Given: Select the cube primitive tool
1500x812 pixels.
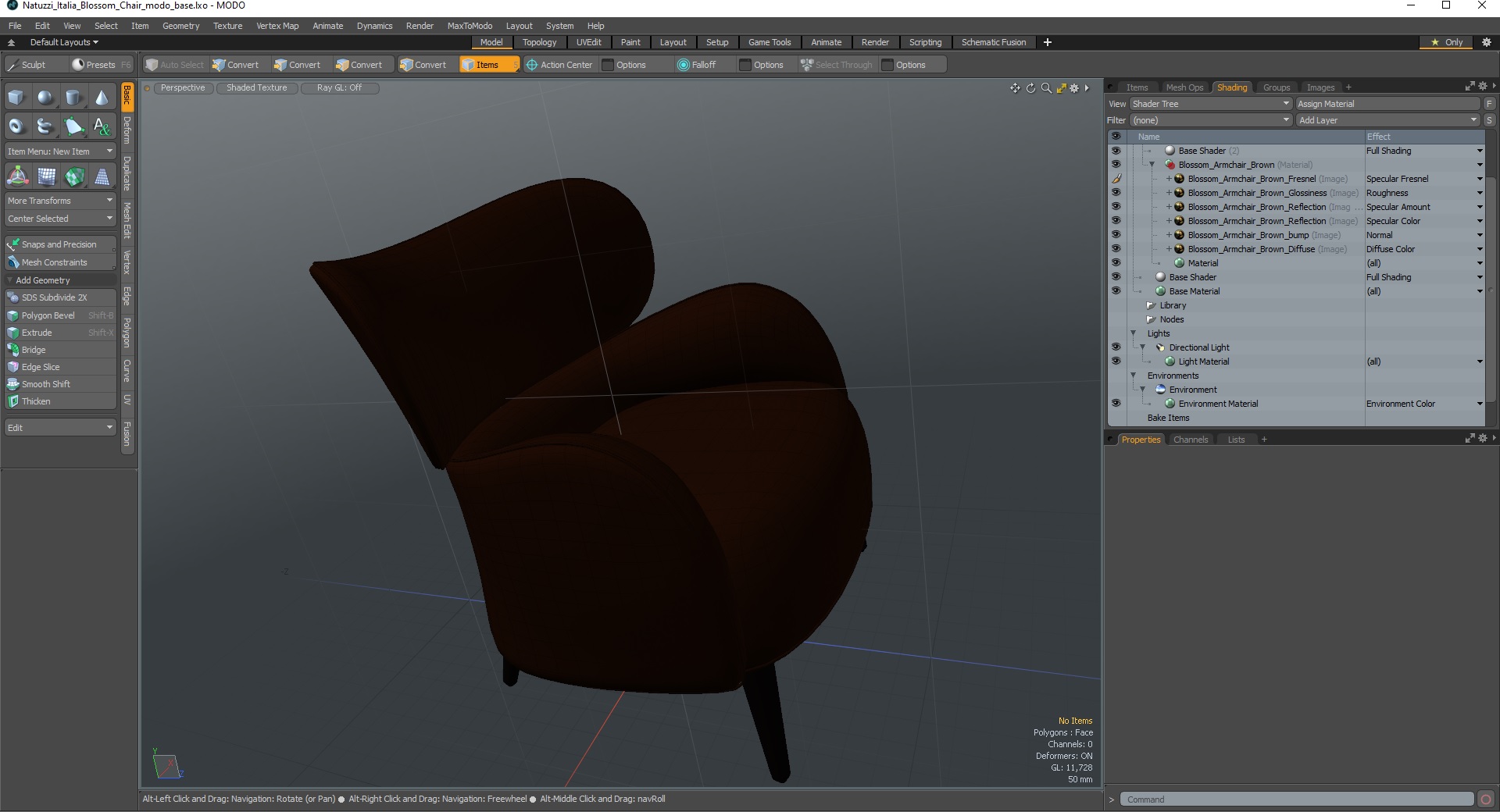Looking at the screenshot, I should pyautogui.click(x=17, y=98).
